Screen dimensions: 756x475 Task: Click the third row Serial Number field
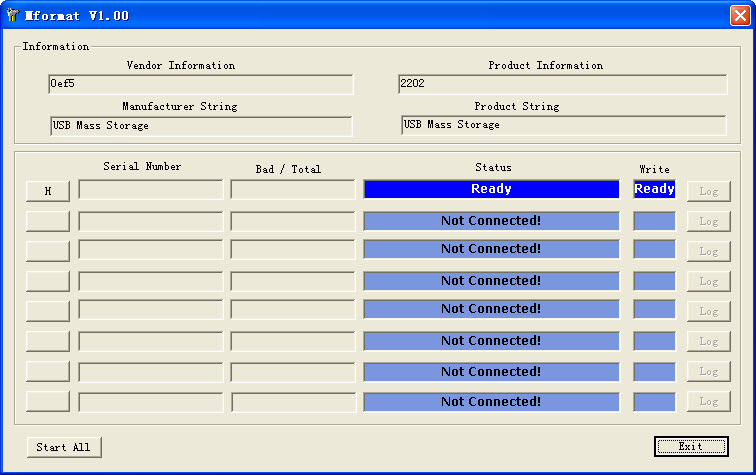pos(151,250)
